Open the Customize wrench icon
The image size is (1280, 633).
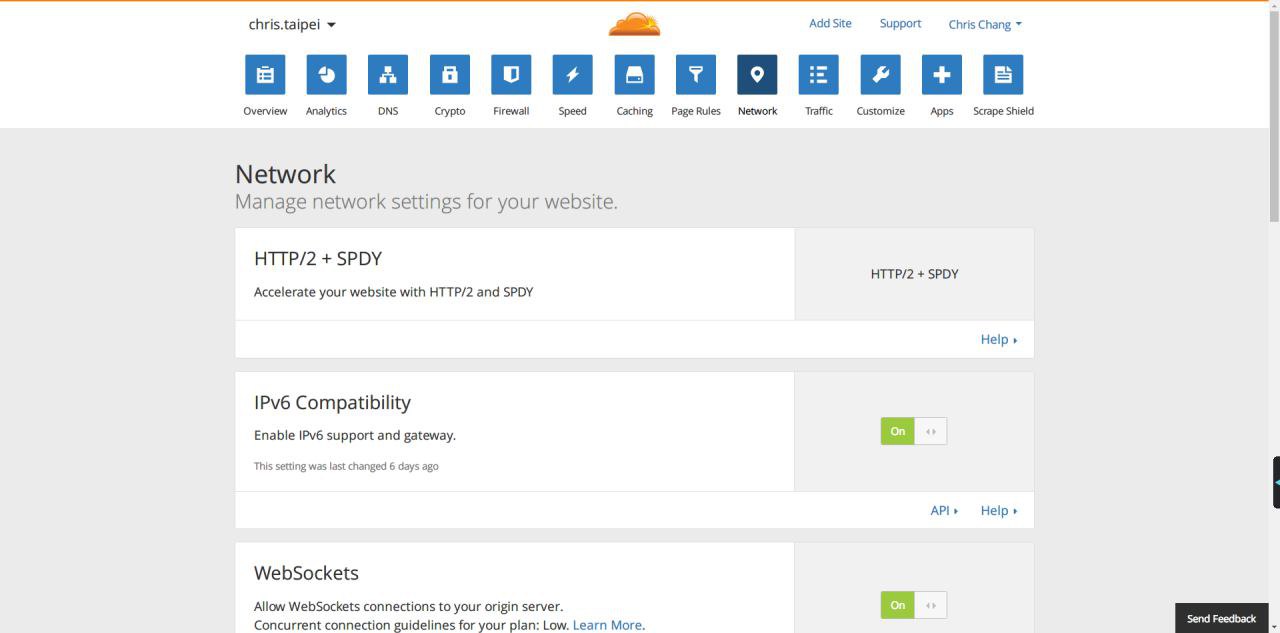tap(880, 74)
